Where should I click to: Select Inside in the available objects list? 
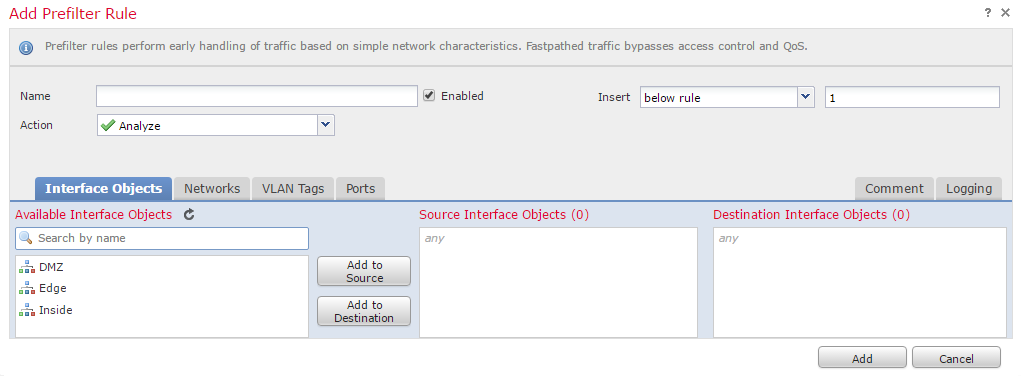(162, 311)
